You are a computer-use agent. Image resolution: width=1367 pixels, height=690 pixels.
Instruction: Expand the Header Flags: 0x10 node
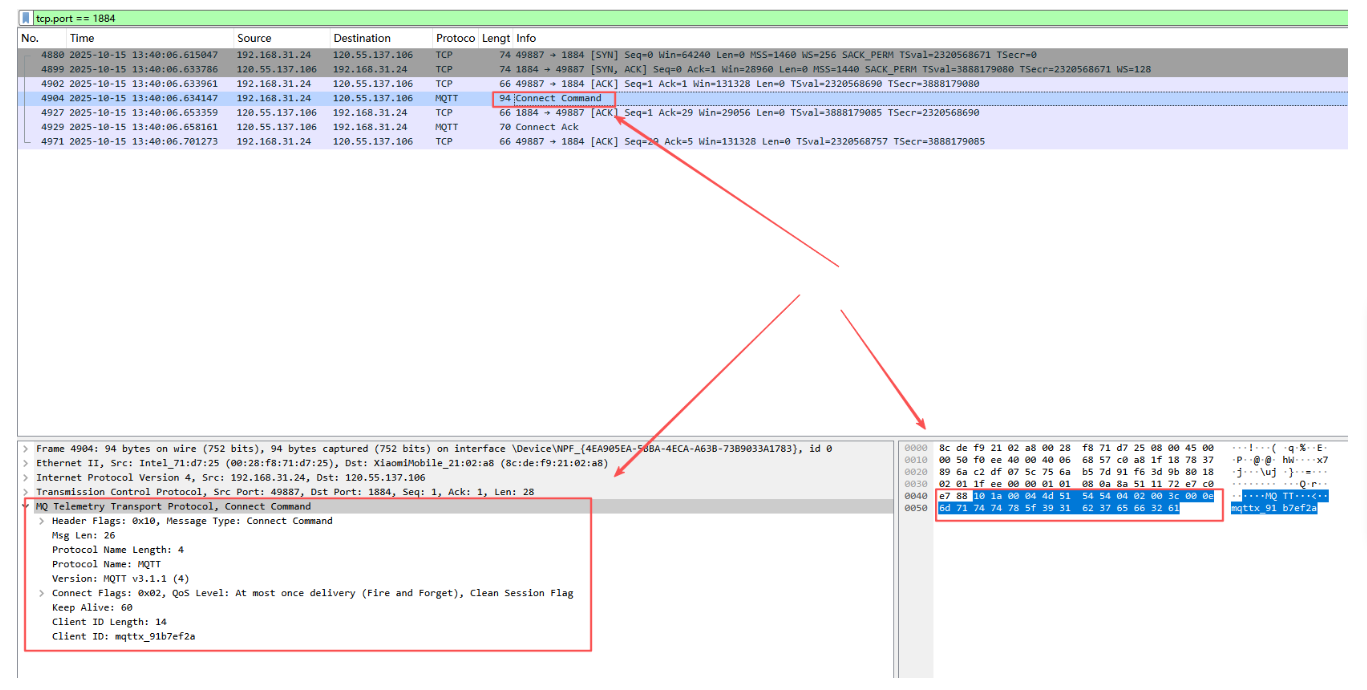(x=42, y=521)
